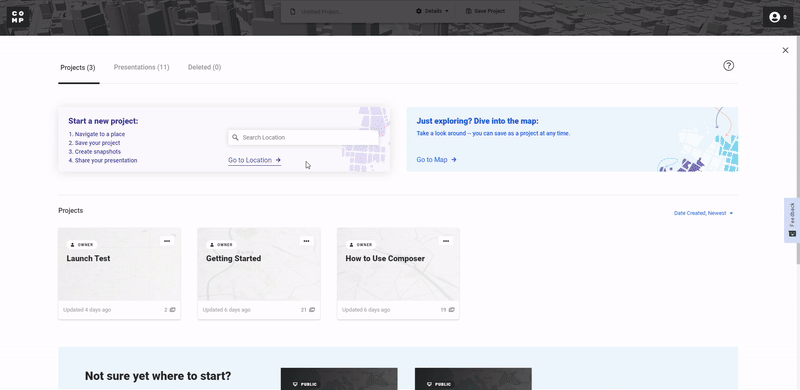The image size is (800, 390).
Task: Focus the Search Location input field
Action: coord(304,137)
